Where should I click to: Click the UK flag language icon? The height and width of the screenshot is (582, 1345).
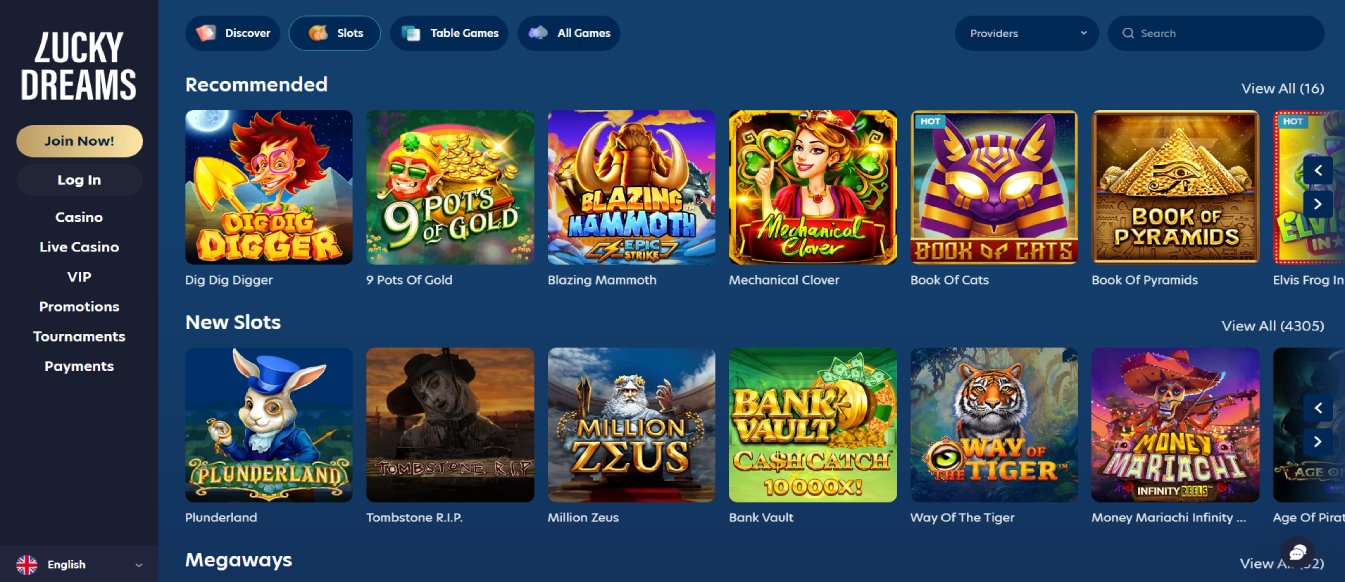coord(27,564)
